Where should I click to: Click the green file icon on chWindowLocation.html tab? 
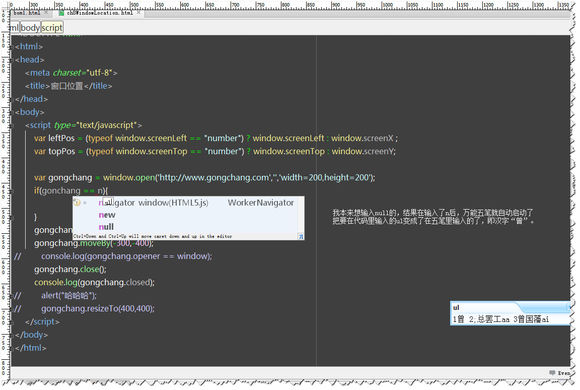tap(61, 13)
